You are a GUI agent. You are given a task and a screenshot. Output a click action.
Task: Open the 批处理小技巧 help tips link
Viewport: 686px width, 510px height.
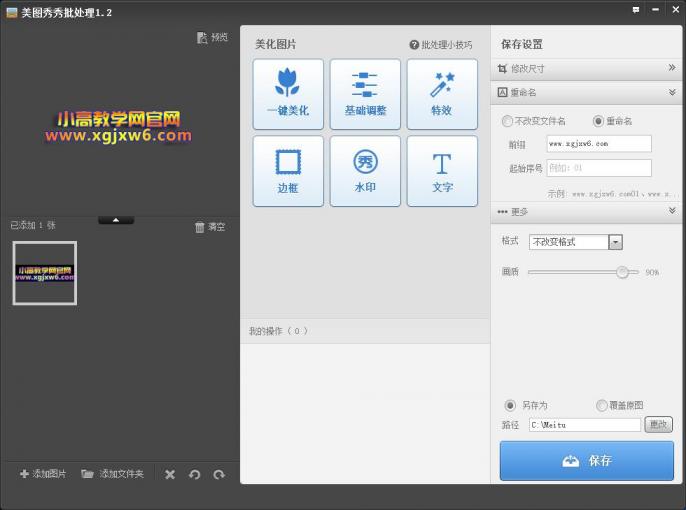[441, 45]
